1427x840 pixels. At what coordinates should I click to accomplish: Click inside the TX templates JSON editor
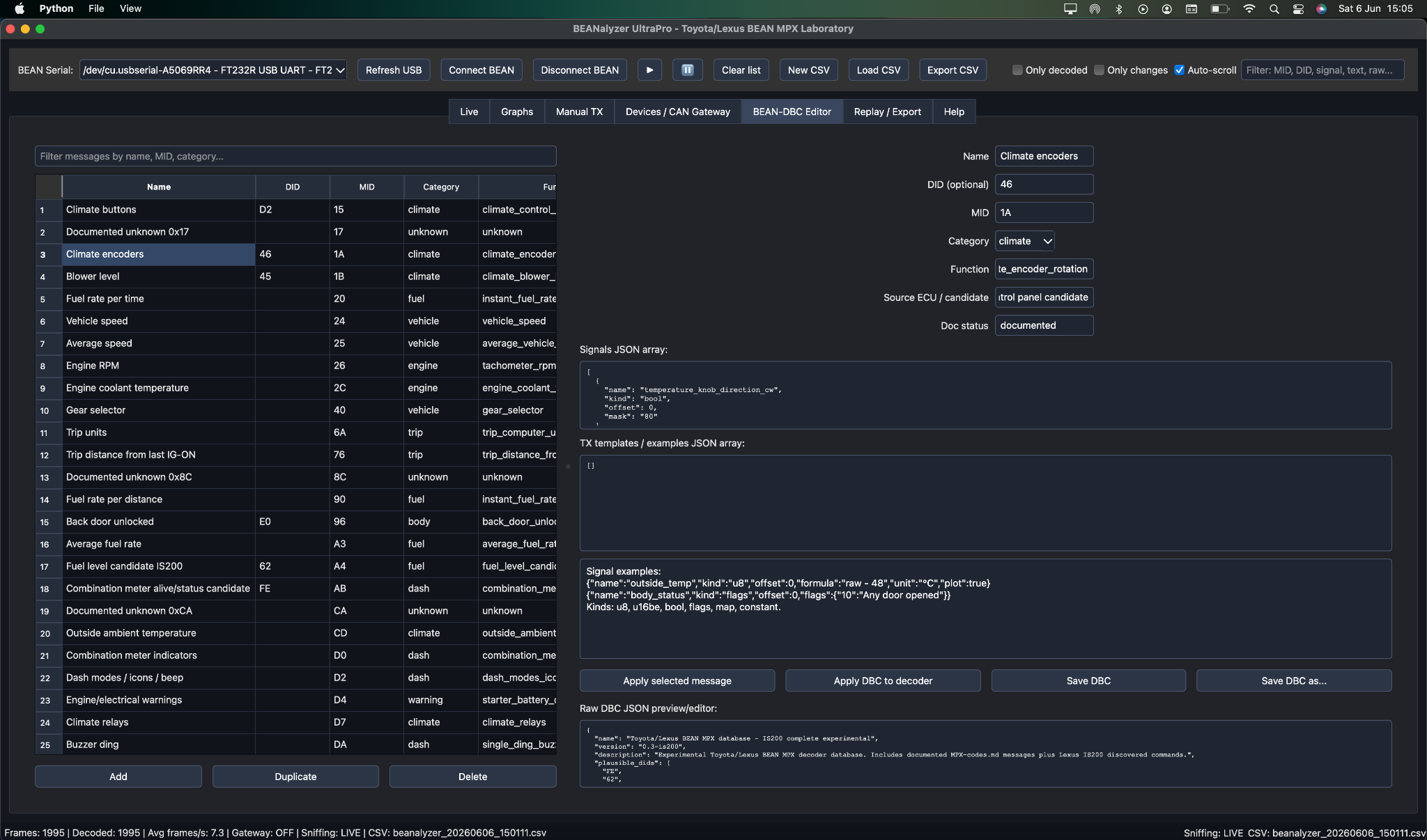(985, 503)
